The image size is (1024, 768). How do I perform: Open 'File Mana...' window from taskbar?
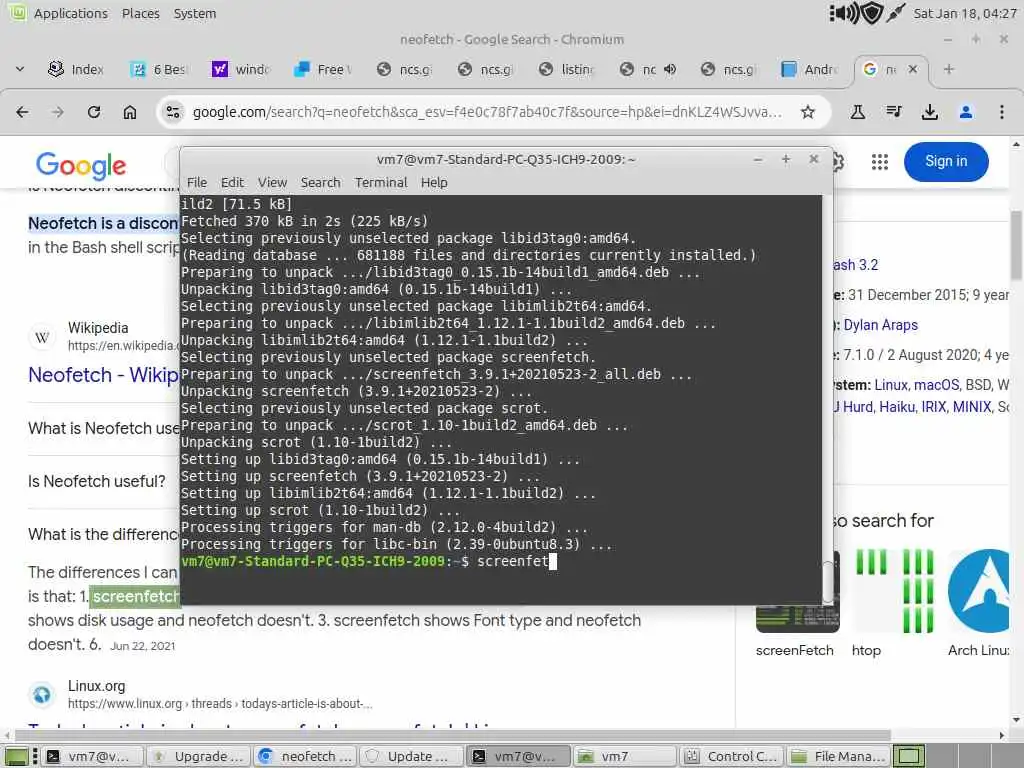click(x=838, y=756)
